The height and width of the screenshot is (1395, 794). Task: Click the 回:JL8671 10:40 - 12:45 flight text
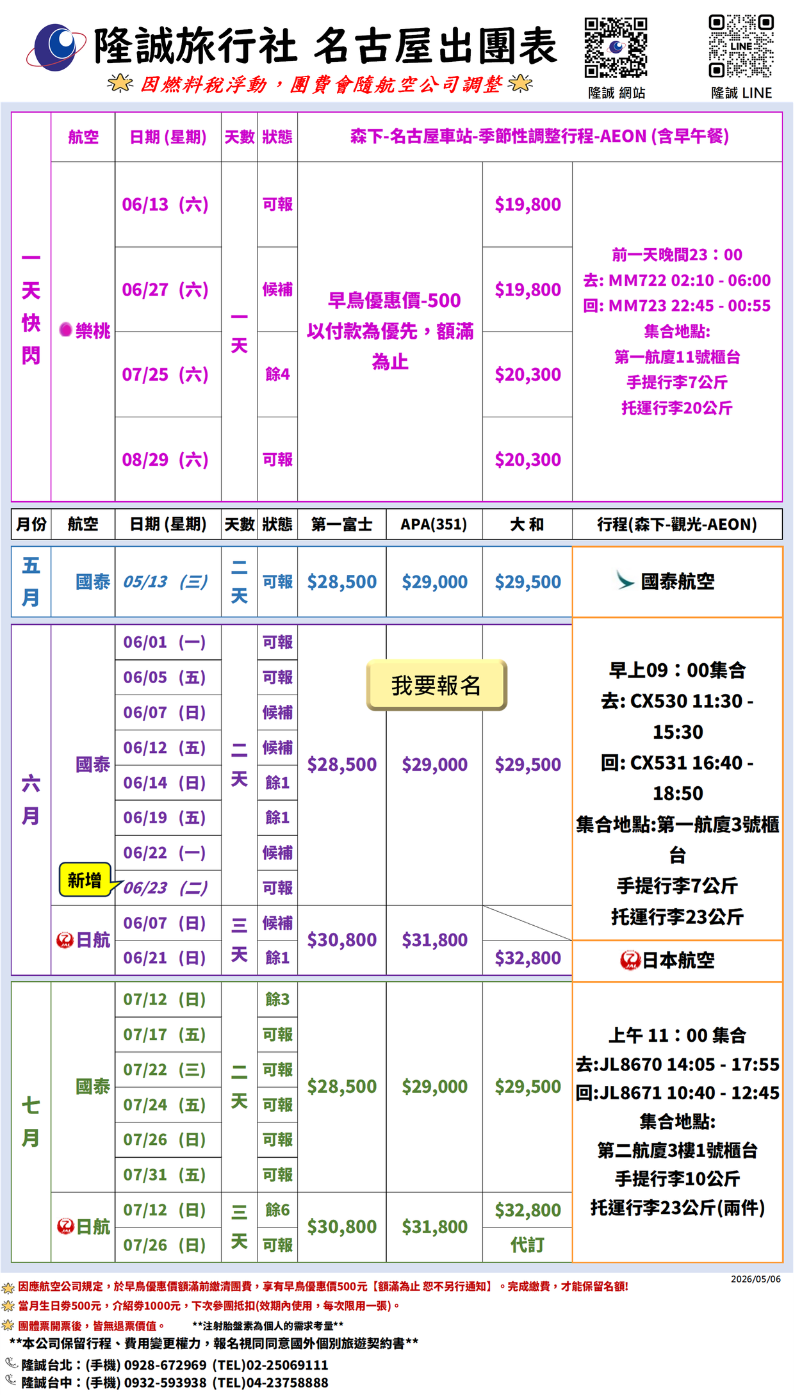coord(678,1093)
